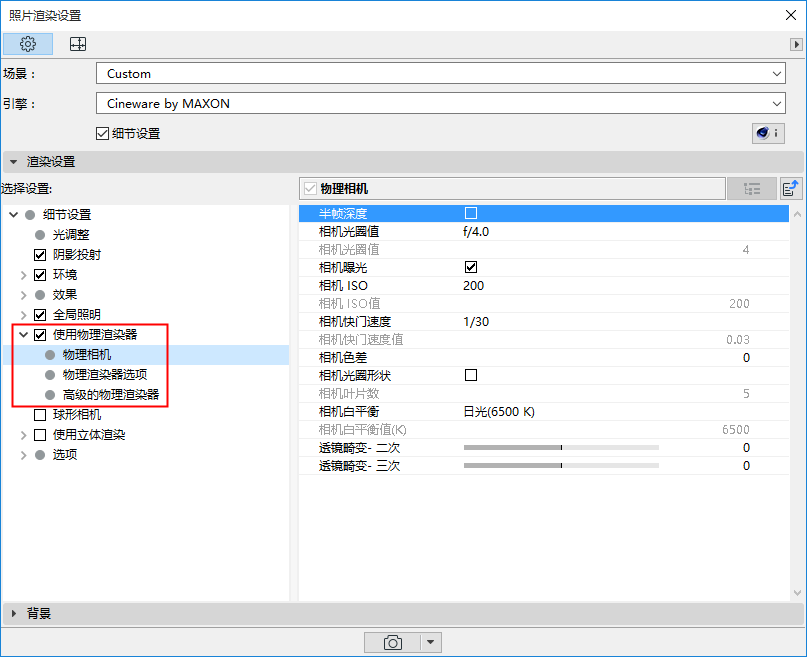The width and height of the screenshot is (807, 657).
Task: Toggle the 细节设置 checkbox under engine
Action: tap(102, 134)
